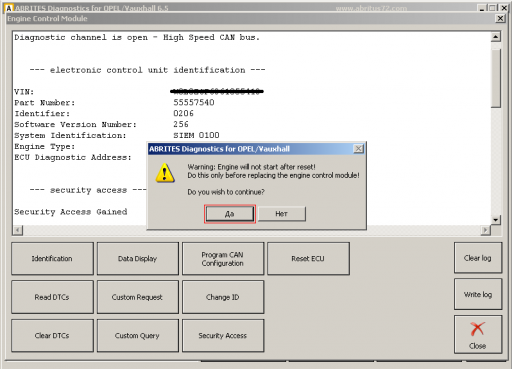This screenshot has height=369, width=512.
Task: Click Read DTCs button
Action: pyautogui.click(x=52, y=297)
